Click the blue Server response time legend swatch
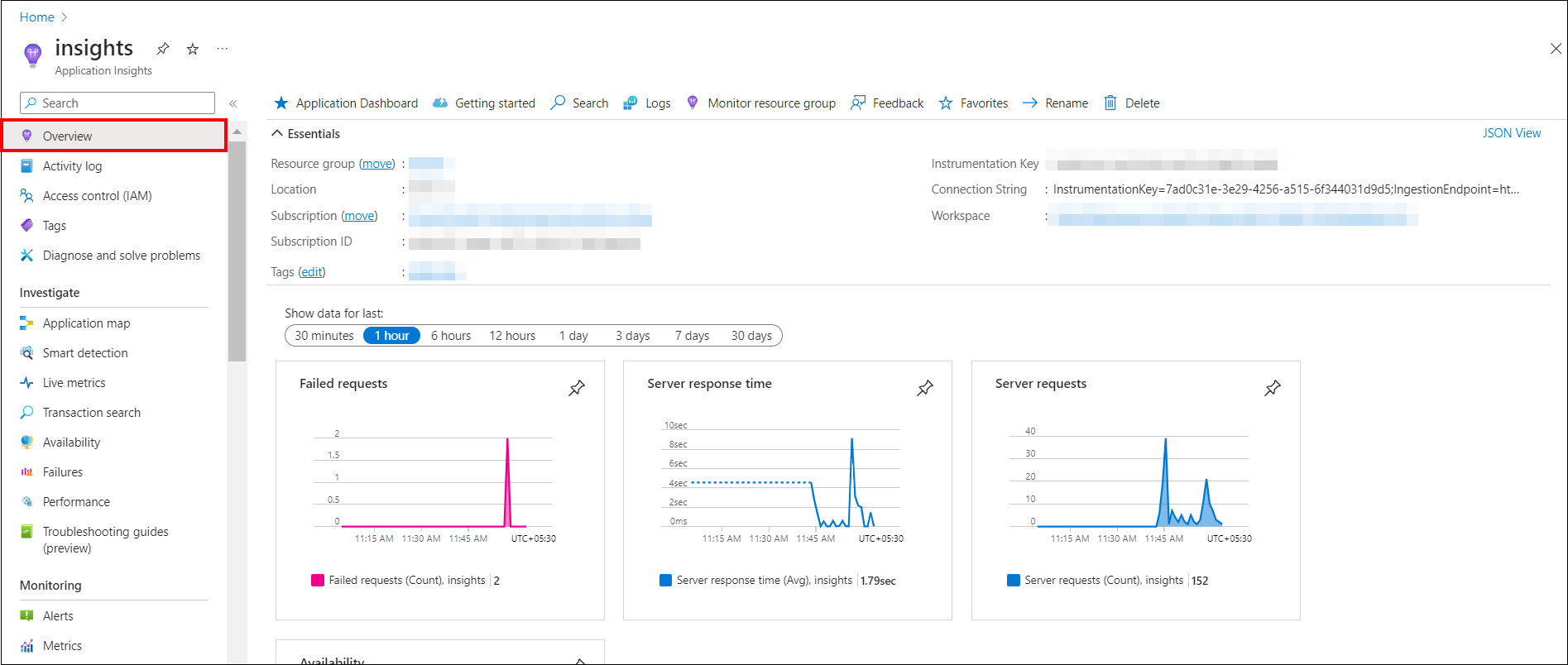Image resolution: width=1568 pixels, height=665 pixels. (x=665, y=581)
